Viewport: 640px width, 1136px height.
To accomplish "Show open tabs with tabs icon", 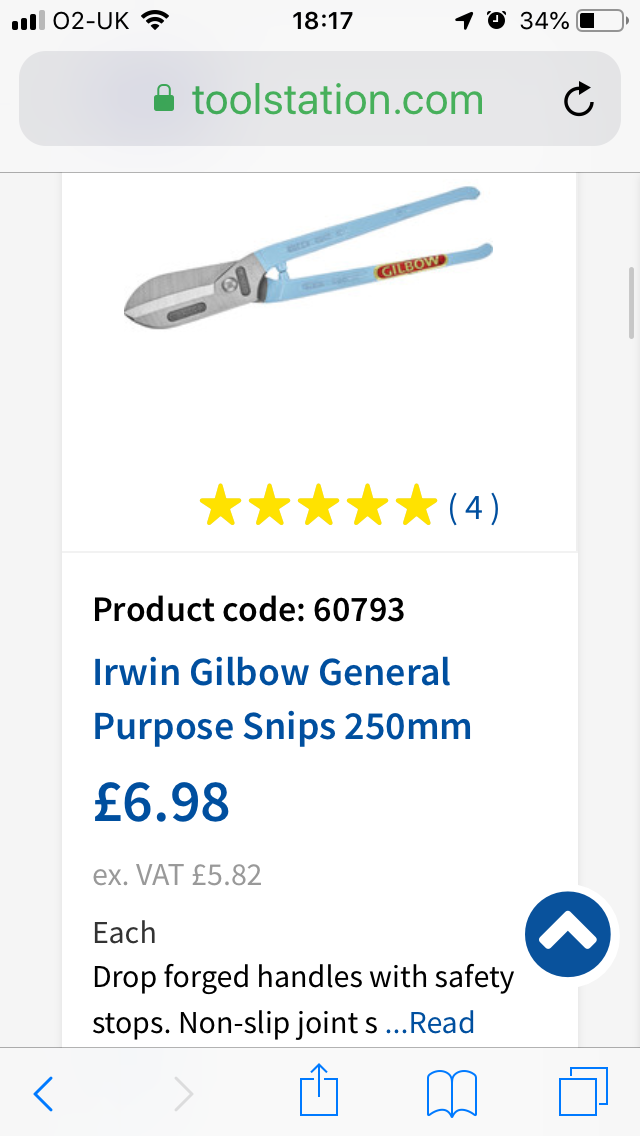I will (583, 1093).
